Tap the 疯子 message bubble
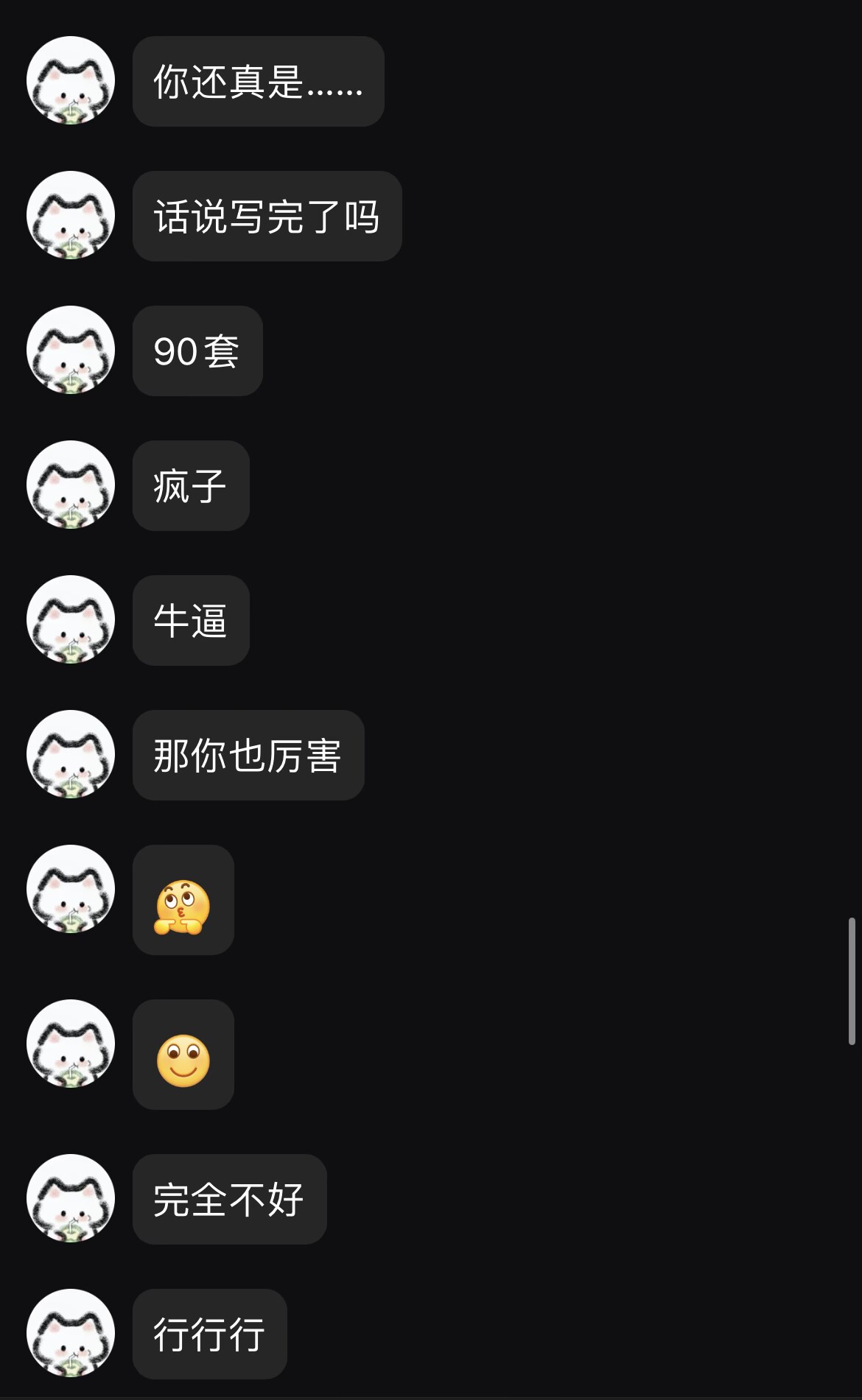Image resolution: width=862 pixels, height=1400 pixels. (x=191, y=485)
